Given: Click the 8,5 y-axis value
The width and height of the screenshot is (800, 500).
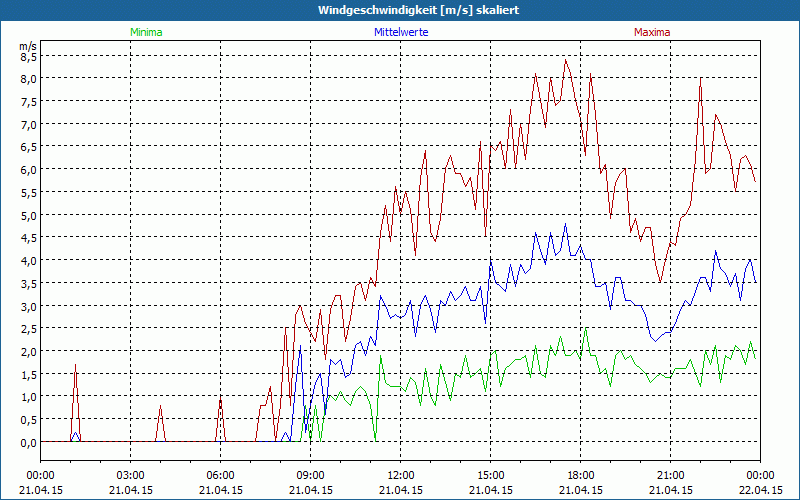Looking at the screenshot, I should click(28, 57).
